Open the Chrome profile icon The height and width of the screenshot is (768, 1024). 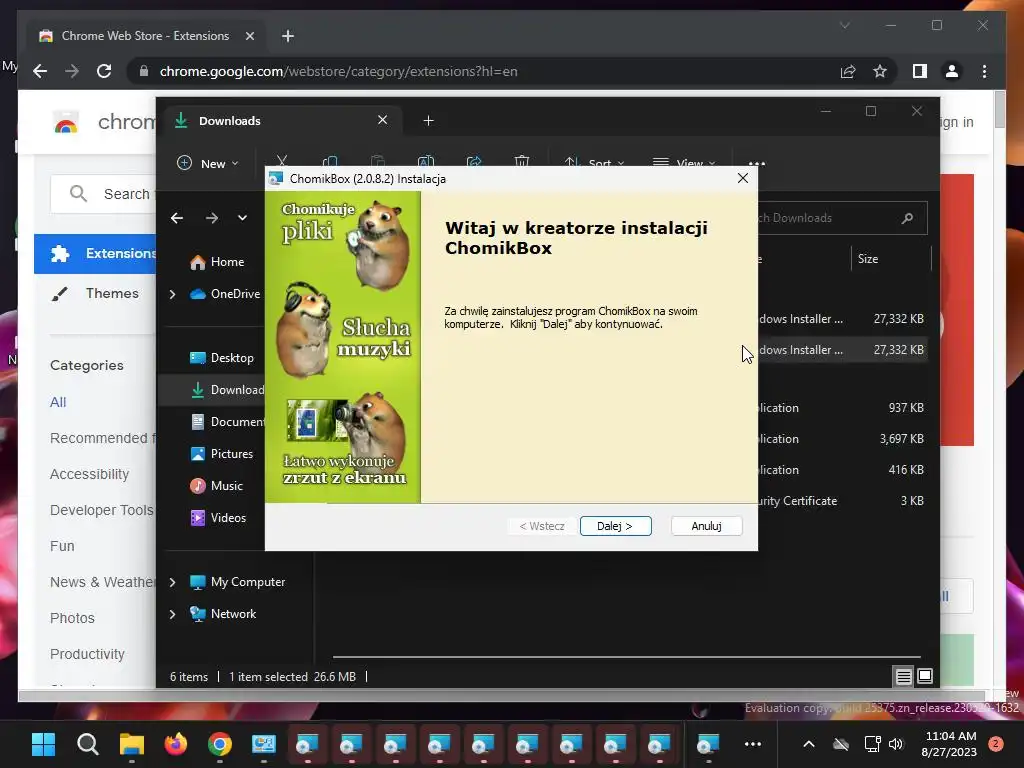click(952, 71)
